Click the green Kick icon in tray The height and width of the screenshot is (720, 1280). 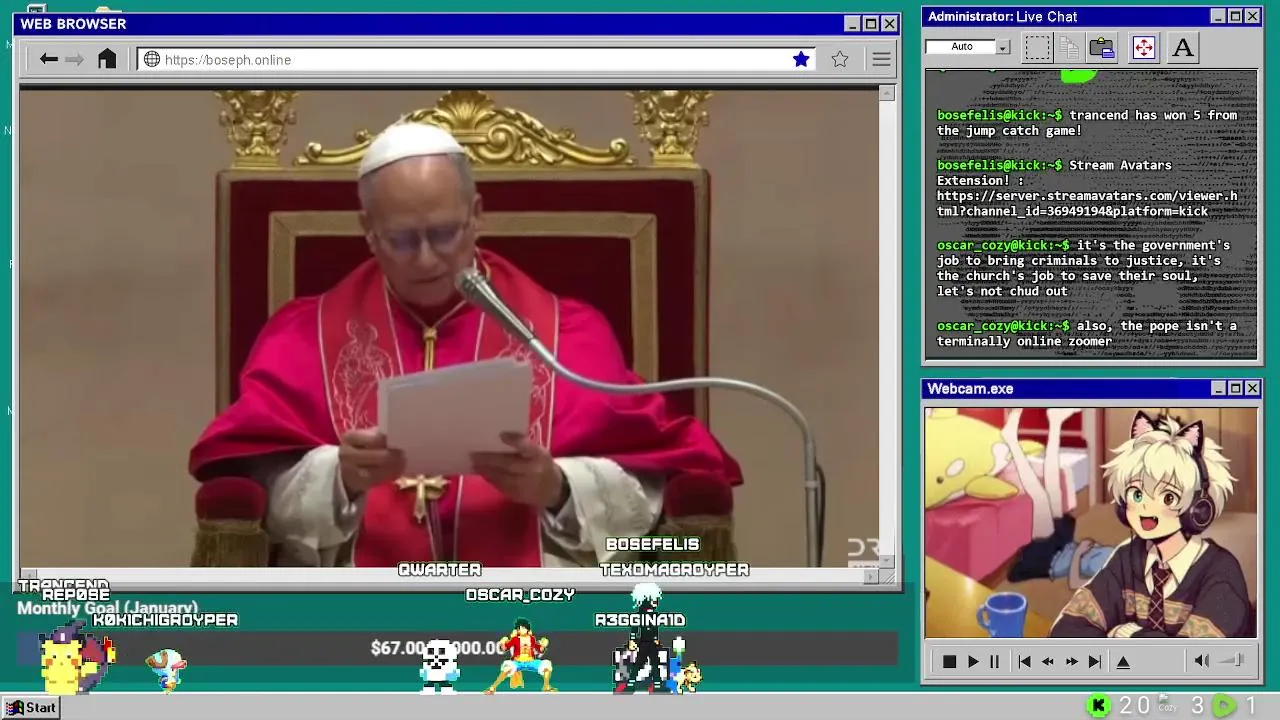tap(1099, 706)
